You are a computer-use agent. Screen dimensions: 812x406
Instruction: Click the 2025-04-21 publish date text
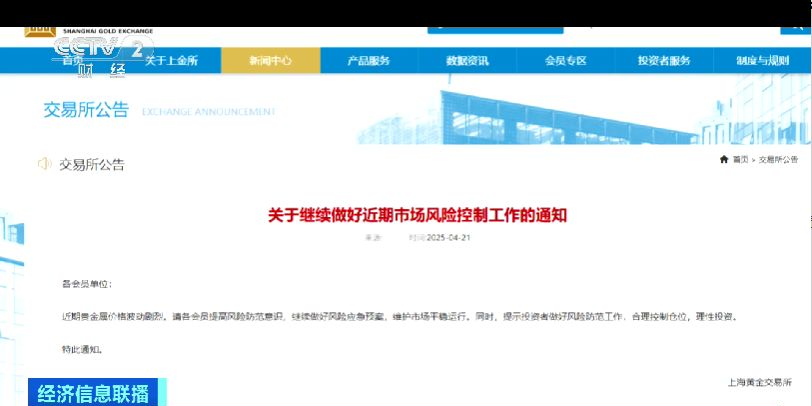coord(433,238)
